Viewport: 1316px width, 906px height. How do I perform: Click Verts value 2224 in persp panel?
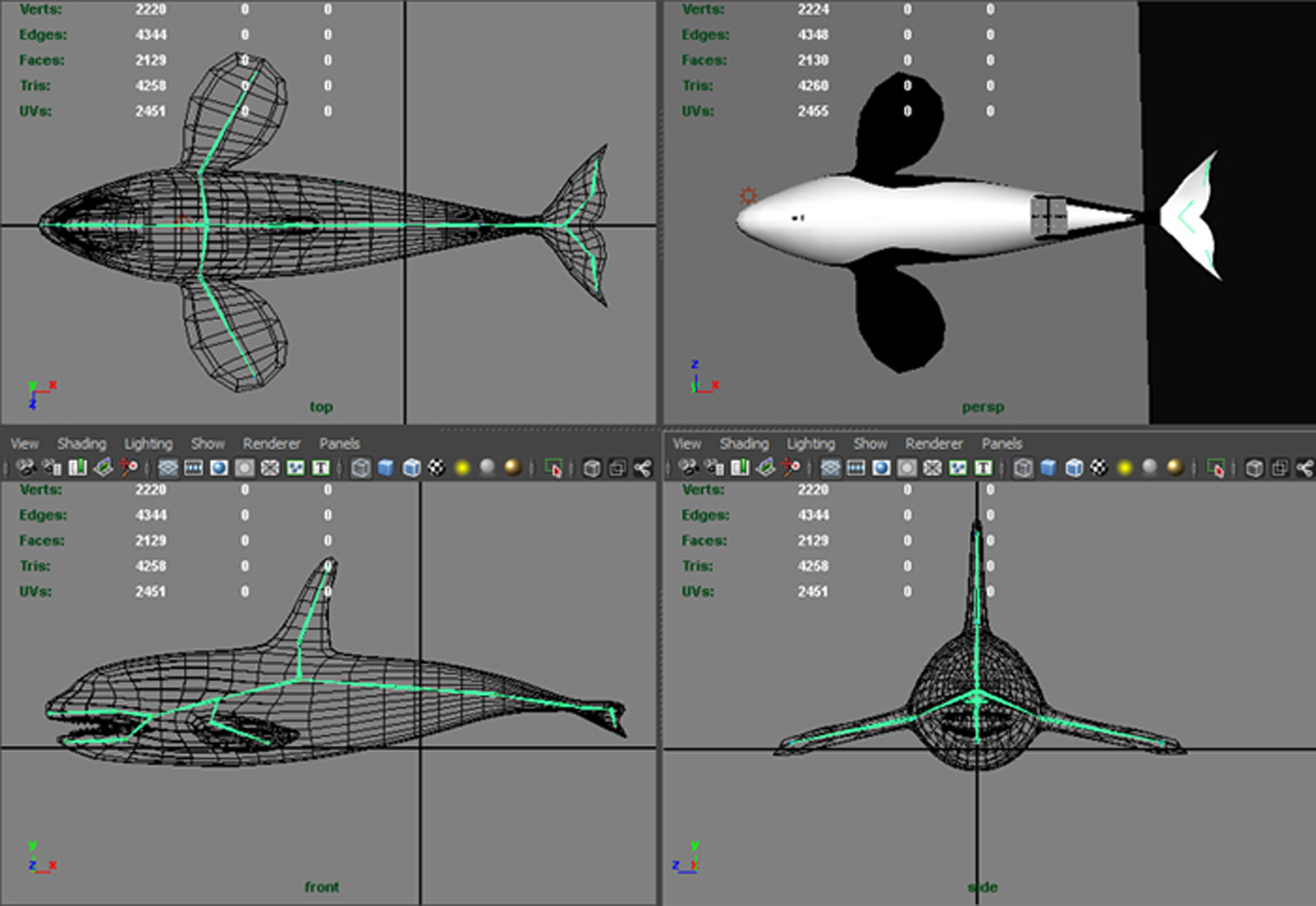(813, 9)
